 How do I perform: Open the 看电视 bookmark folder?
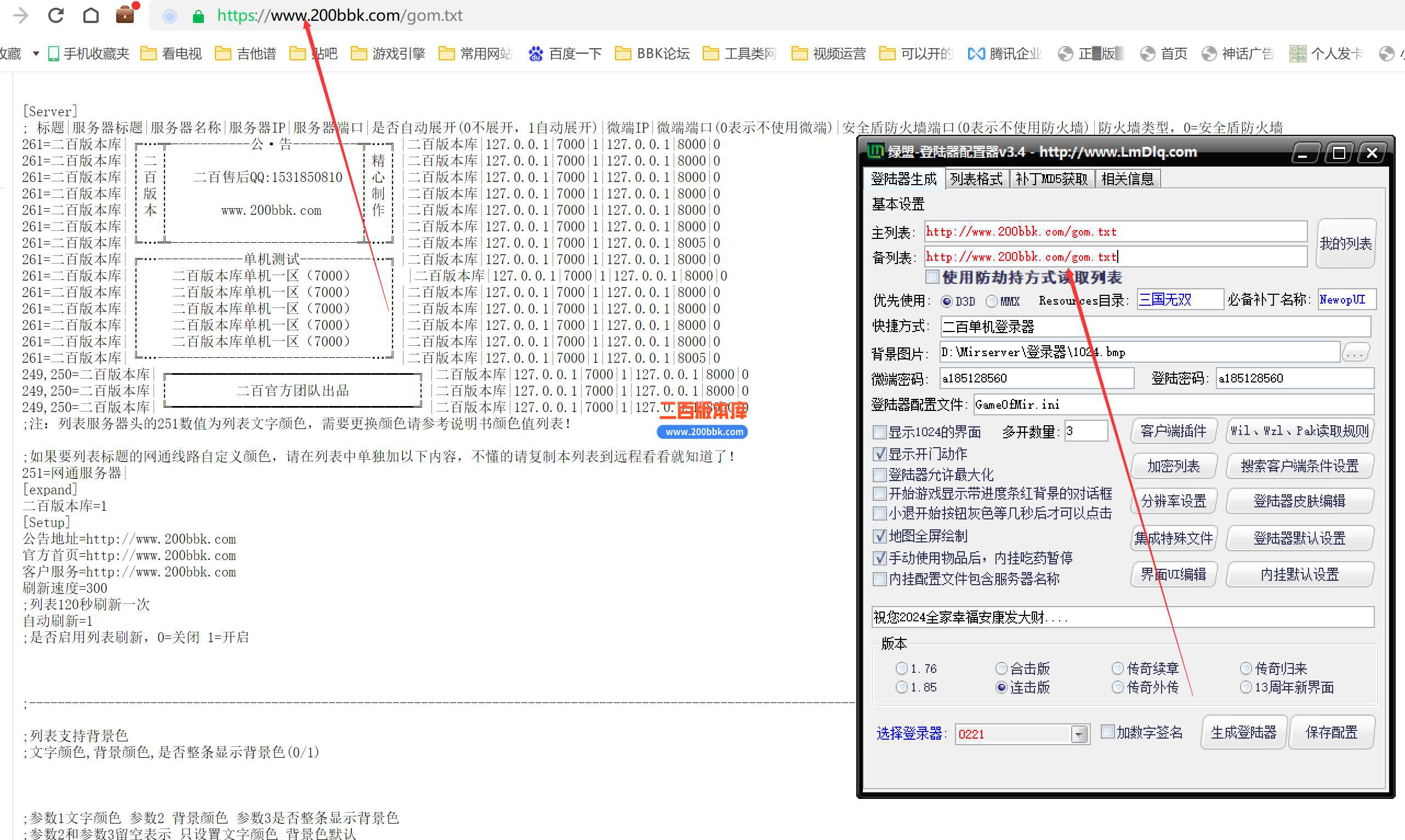click(x=172, y=54)
